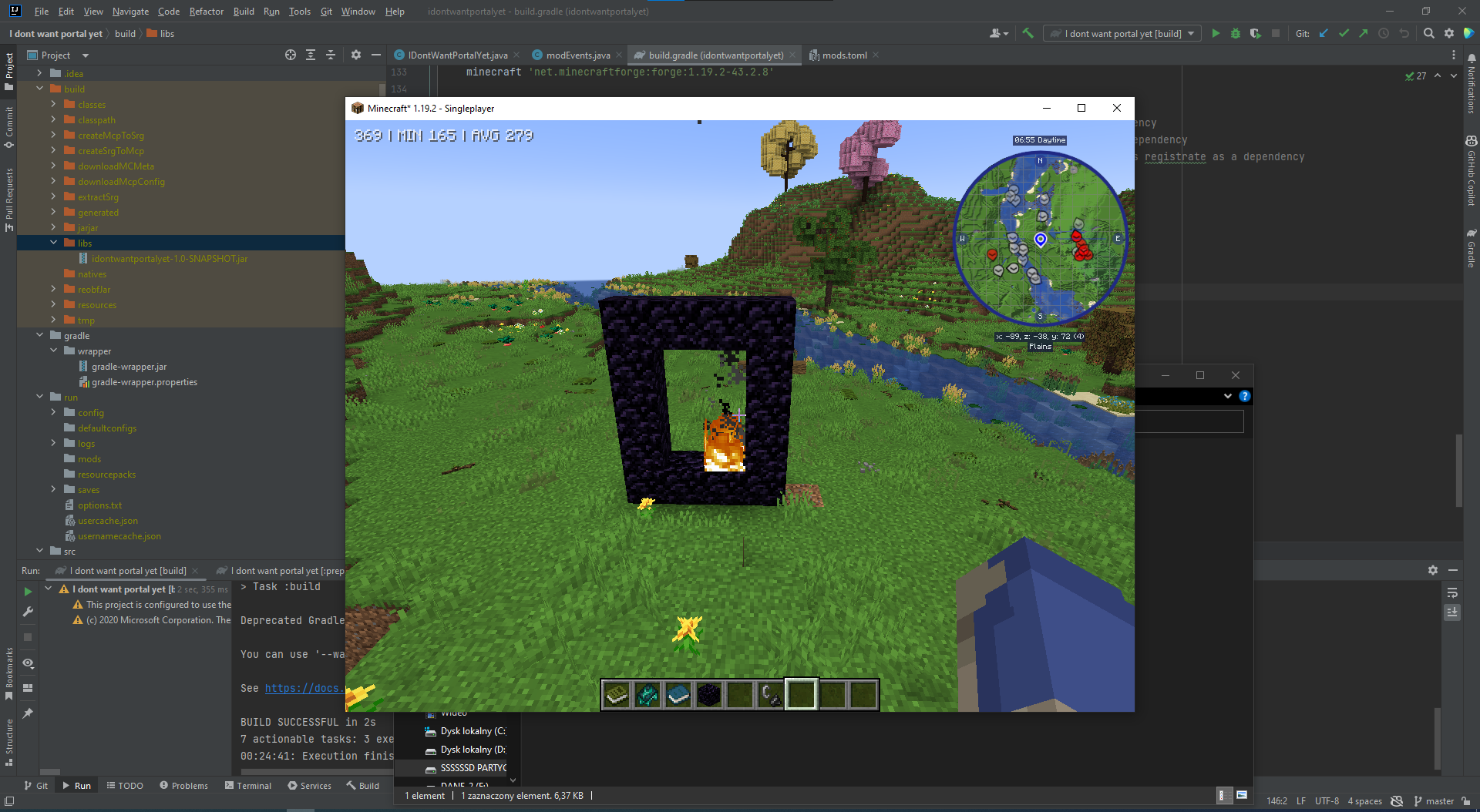Image resolution: width=1480 pixels, height=812 pixels.
Task: Click the input field in the background window
Action: tap(1190, 421)
